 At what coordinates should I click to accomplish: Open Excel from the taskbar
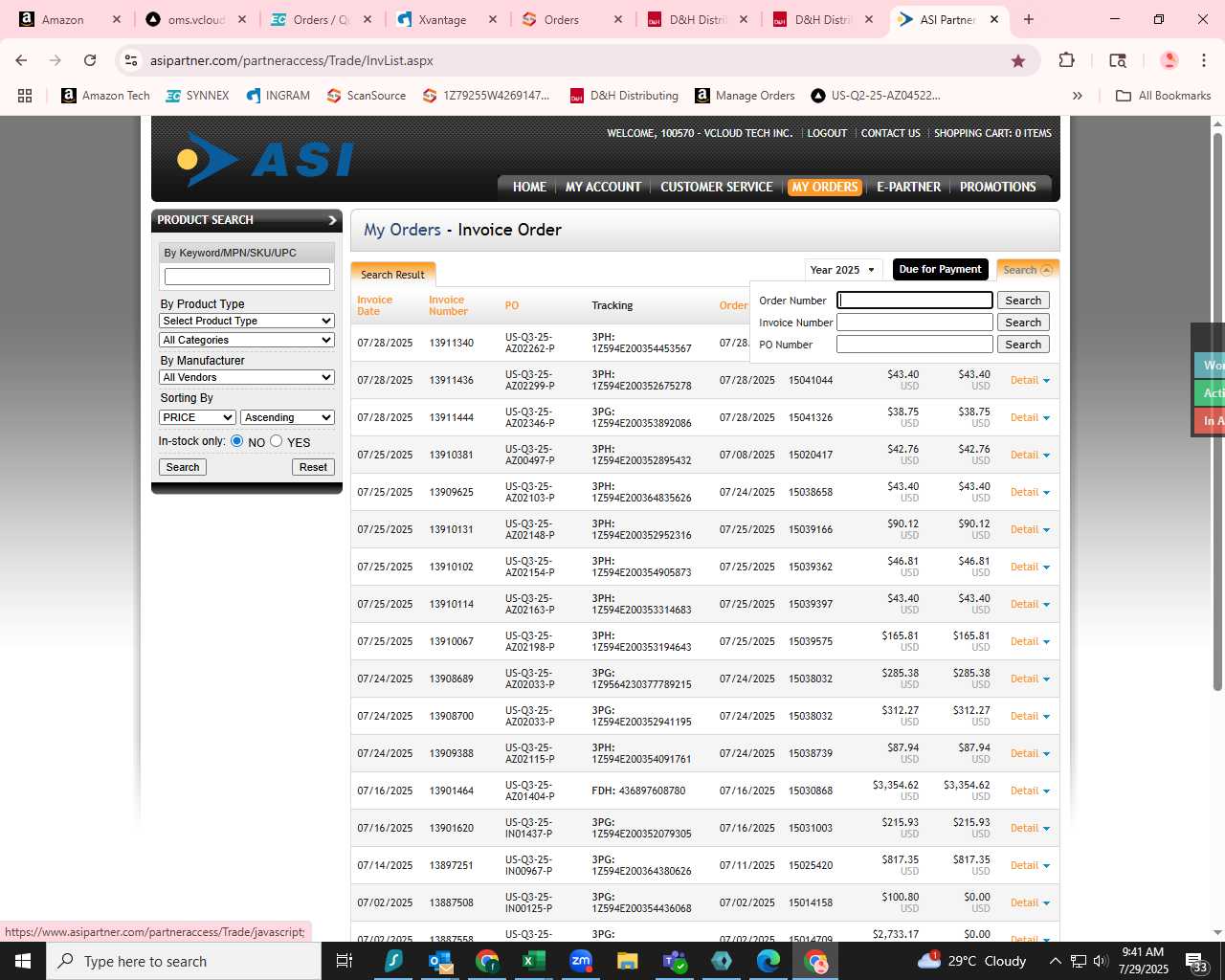point(533,961)
